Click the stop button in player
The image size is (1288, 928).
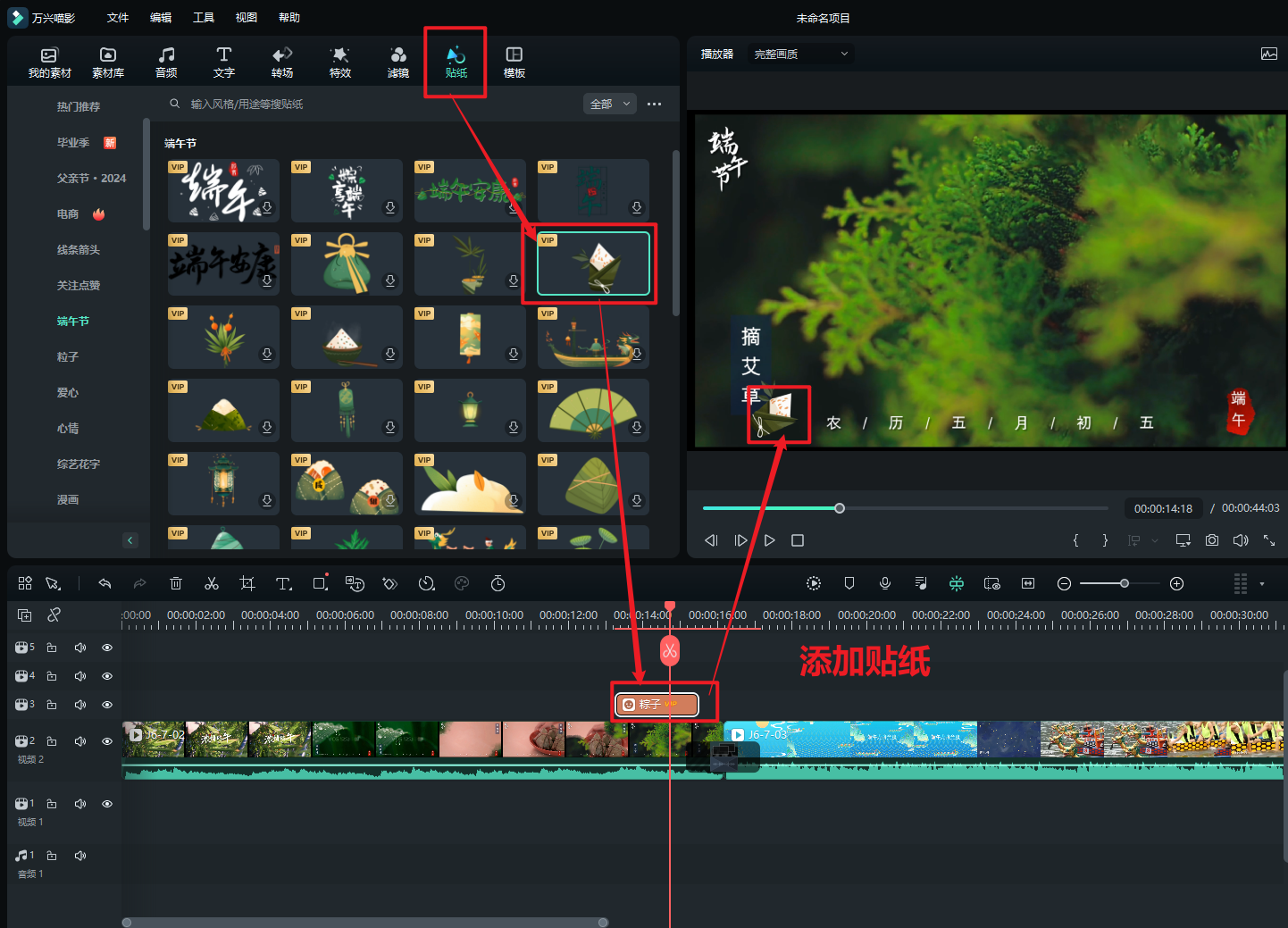pos(798,540)
